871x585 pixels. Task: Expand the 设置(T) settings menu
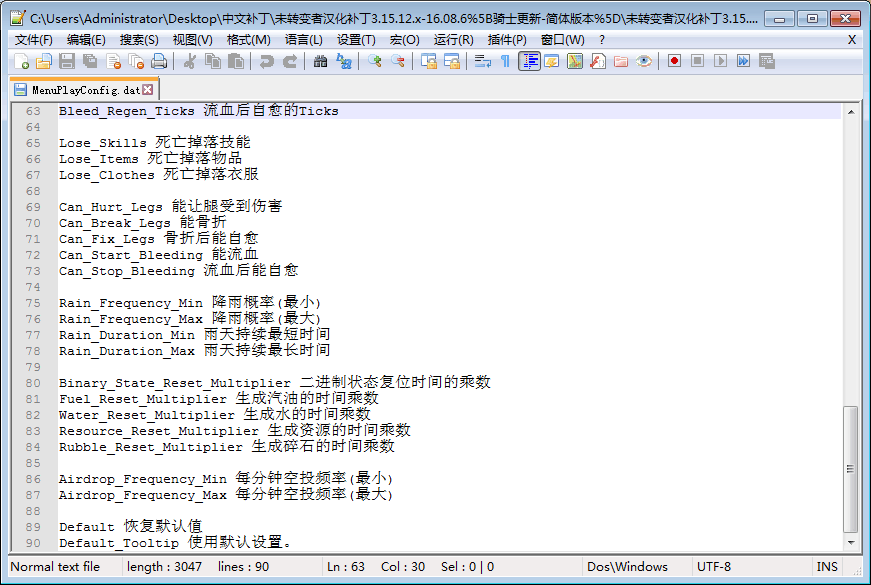click(x=356, y=39)
